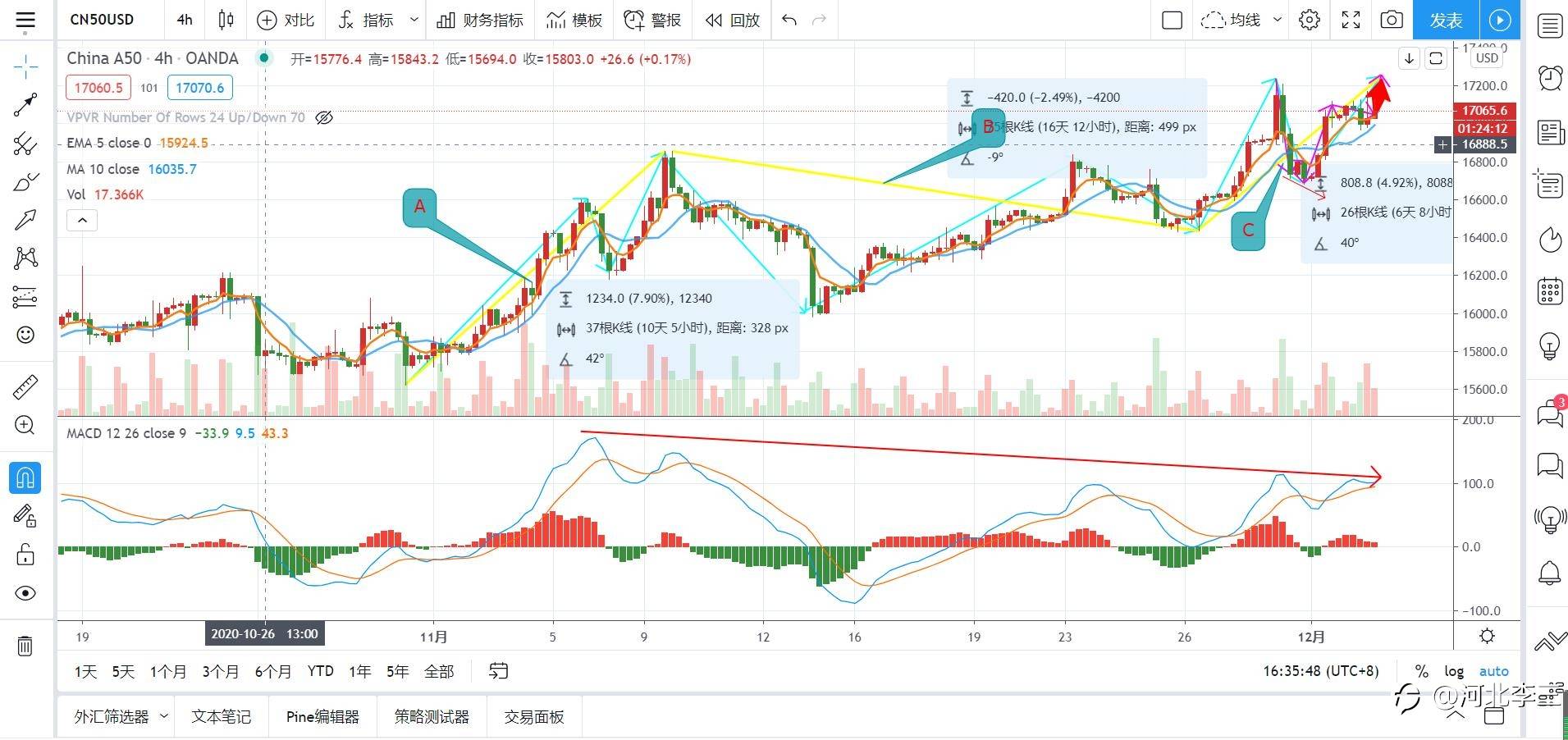Open financial metrics (财务指标)
1568x740 pixels.
tap(480, 20)
